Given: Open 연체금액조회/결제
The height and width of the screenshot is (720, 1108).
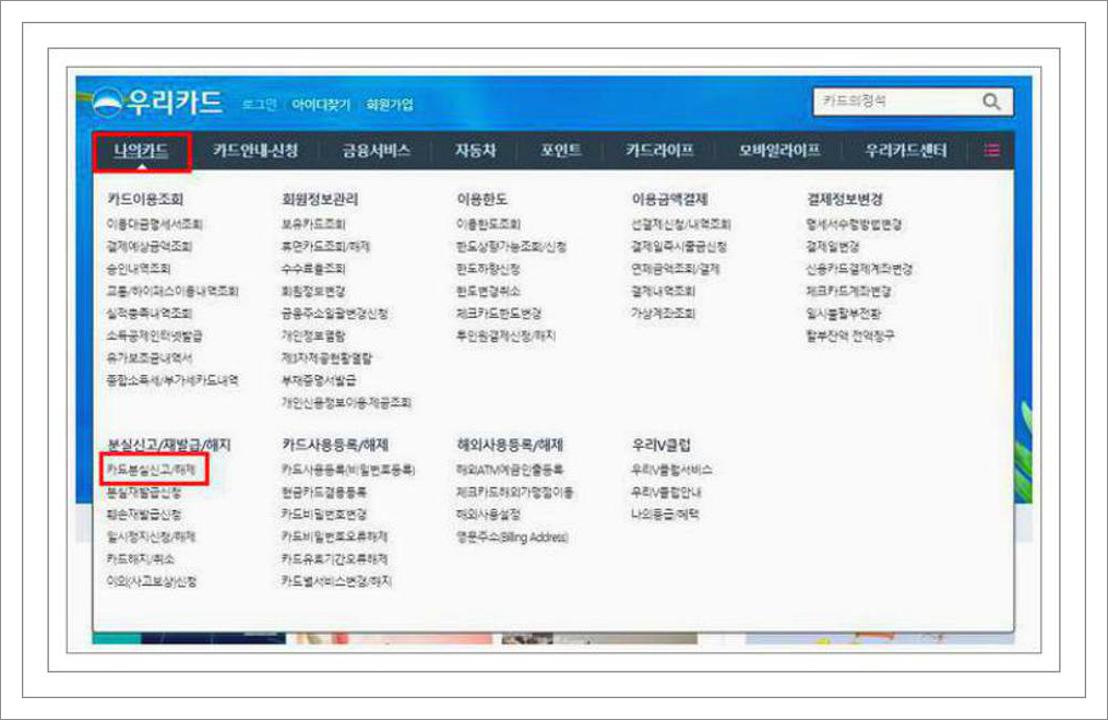Looking at the screenshot, I should tap(676, 268).
